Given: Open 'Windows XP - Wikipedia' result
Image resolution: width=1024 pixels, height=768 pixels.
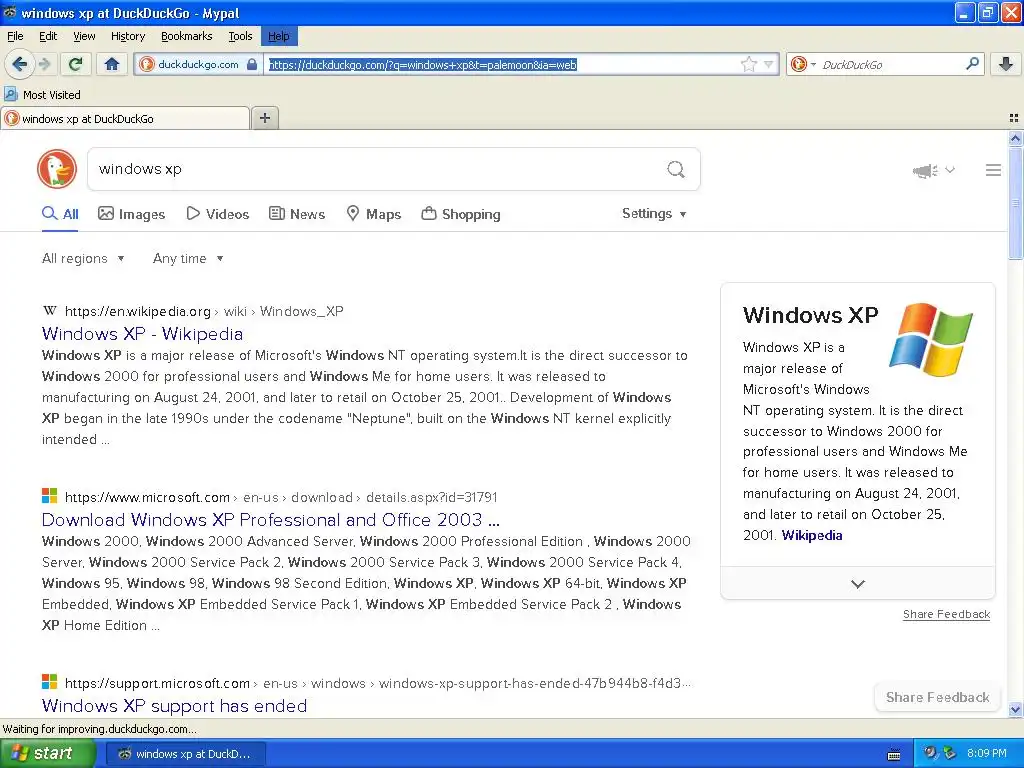Looking at the screenshot, I should coord(142,334).
